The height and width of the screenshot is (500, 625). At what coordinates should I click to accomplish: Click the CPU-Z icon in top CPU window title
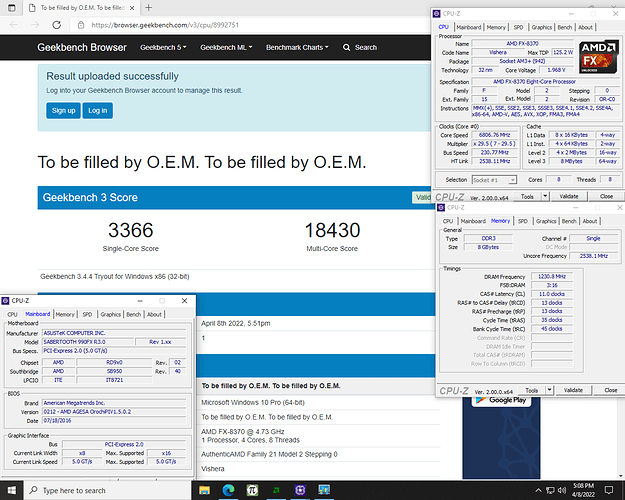(x=436, y=14)
